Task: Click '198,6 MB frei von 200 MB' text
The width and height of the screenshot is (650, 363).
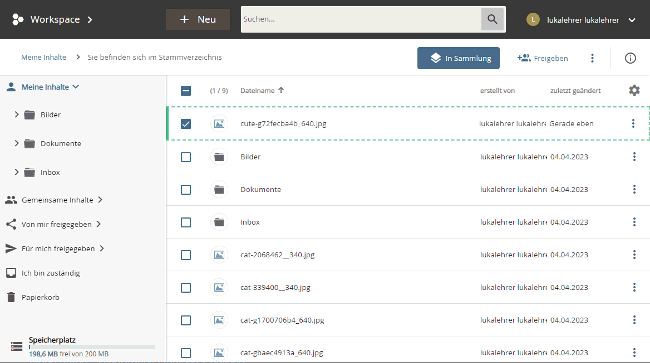Action: coord(68,354)
